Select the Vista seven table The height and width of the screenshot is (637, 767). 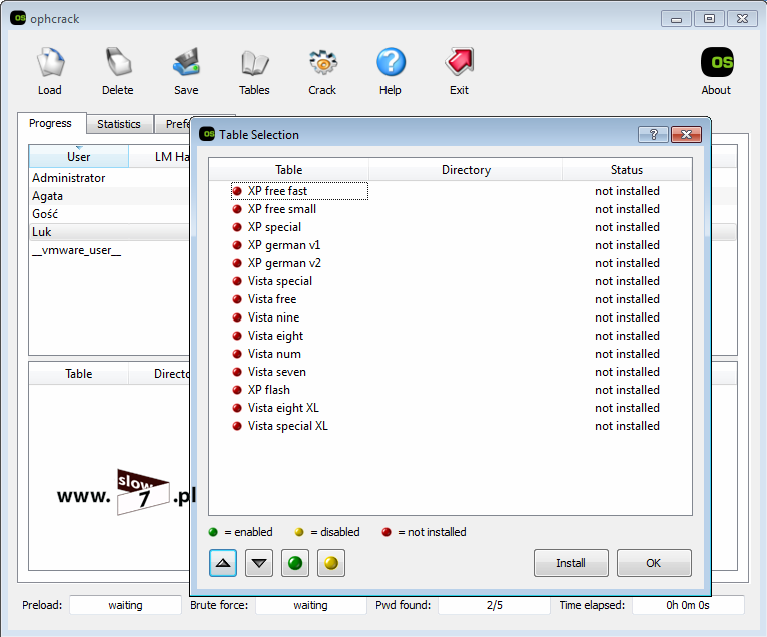tap(451, 372)
